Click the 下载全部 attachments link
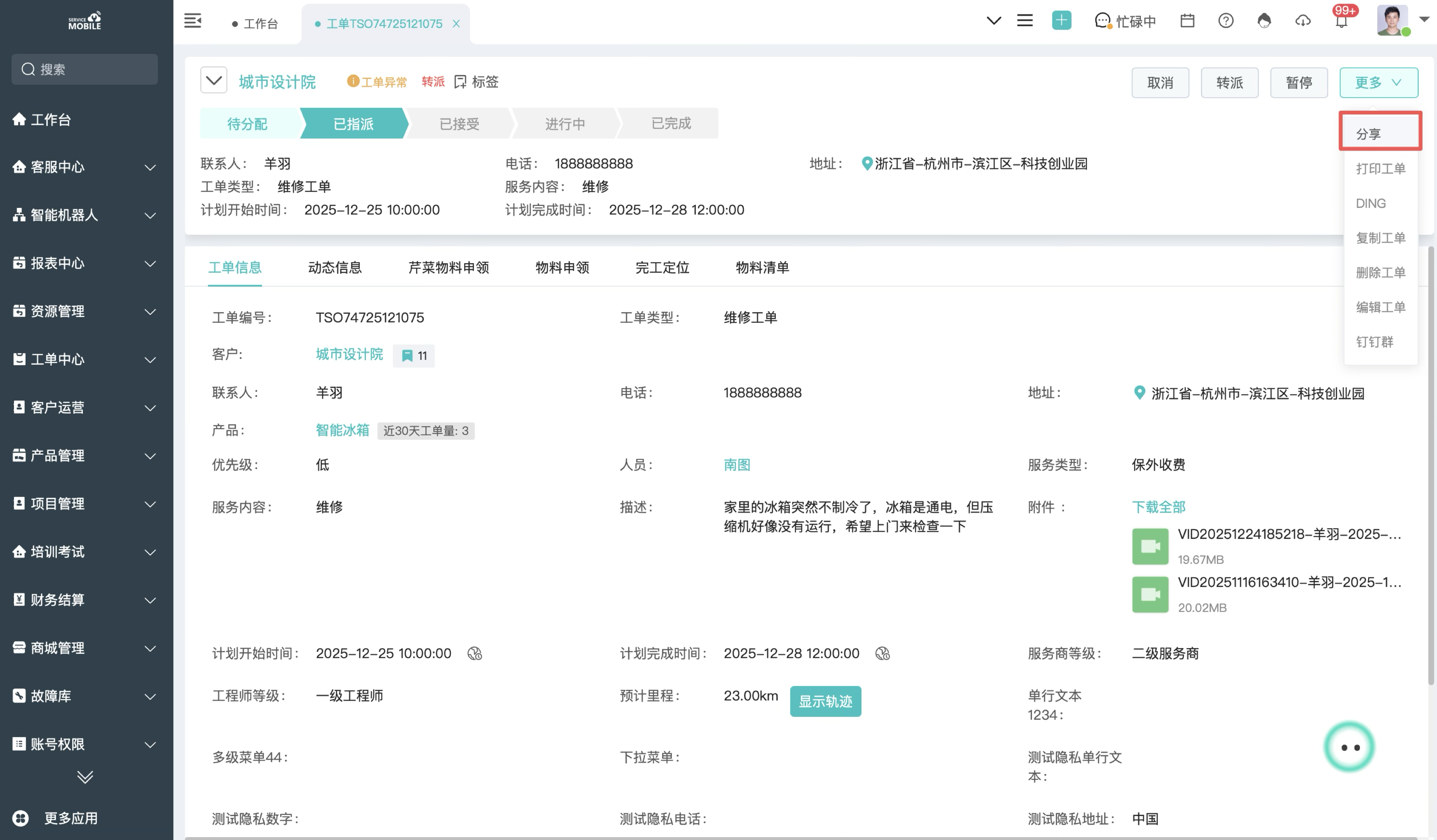Screen dimensions: 1437x840 coord(1158,507)
